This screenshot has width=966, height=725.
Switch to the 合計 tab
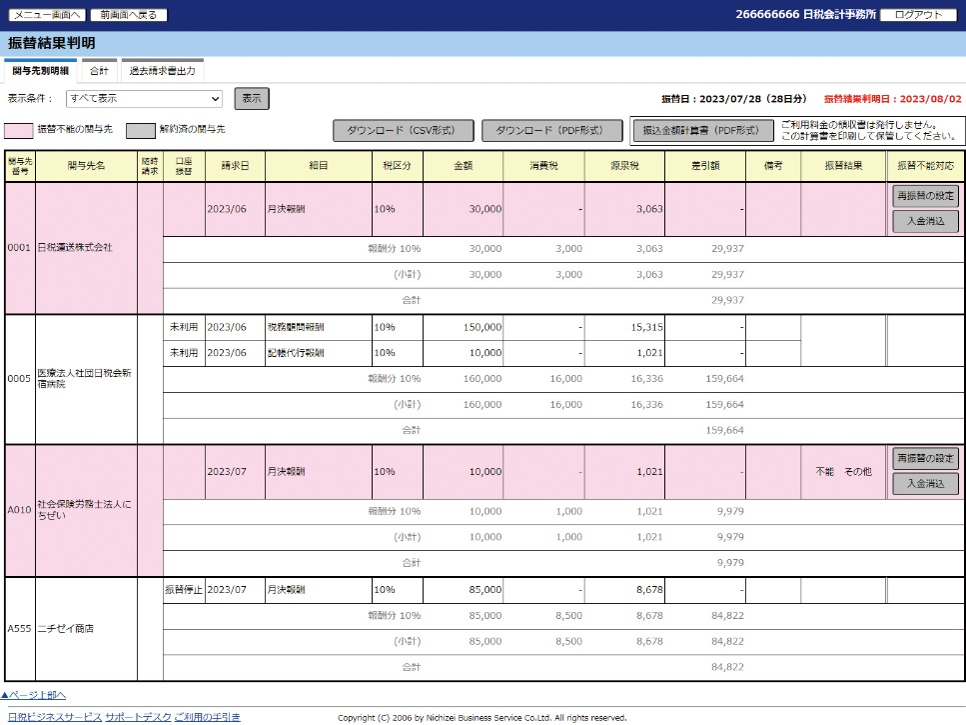(x=99, y=71)
